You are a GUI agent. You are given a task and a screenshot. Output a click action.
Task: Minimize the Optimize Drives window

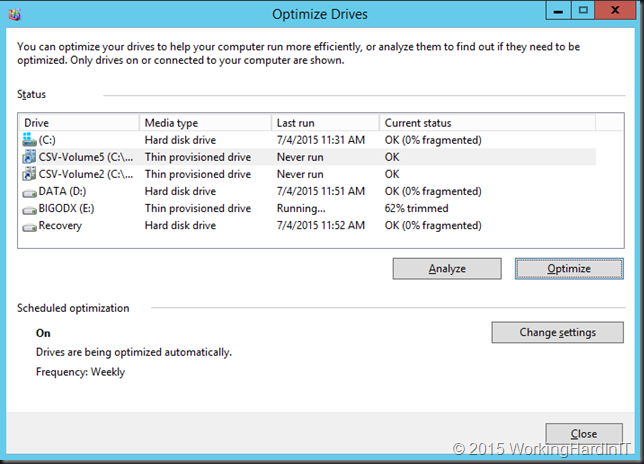pyautogui.click(x=558, y=10)
